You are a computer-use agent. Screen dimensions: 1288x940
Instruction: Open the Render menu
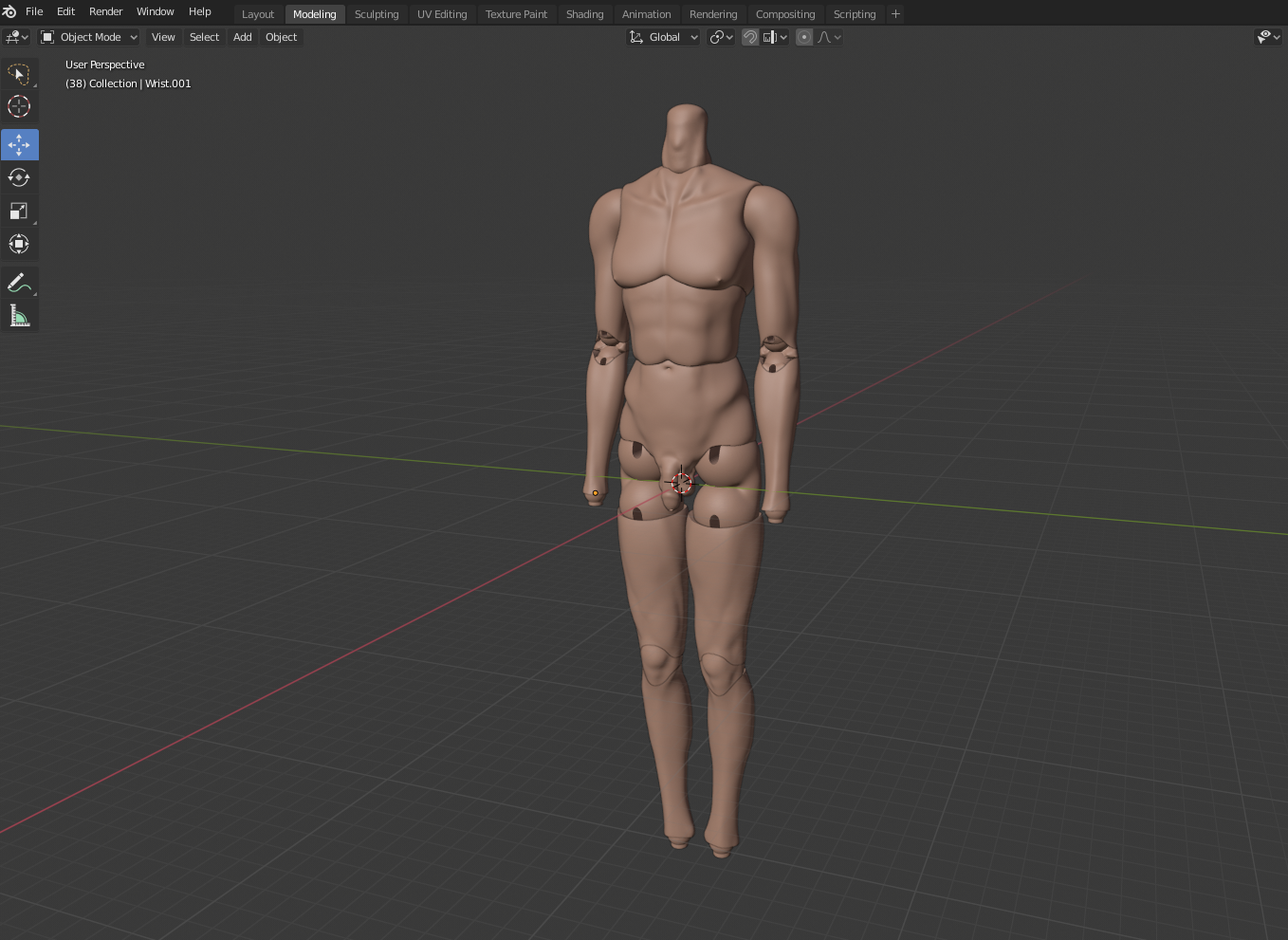(105, 11)
